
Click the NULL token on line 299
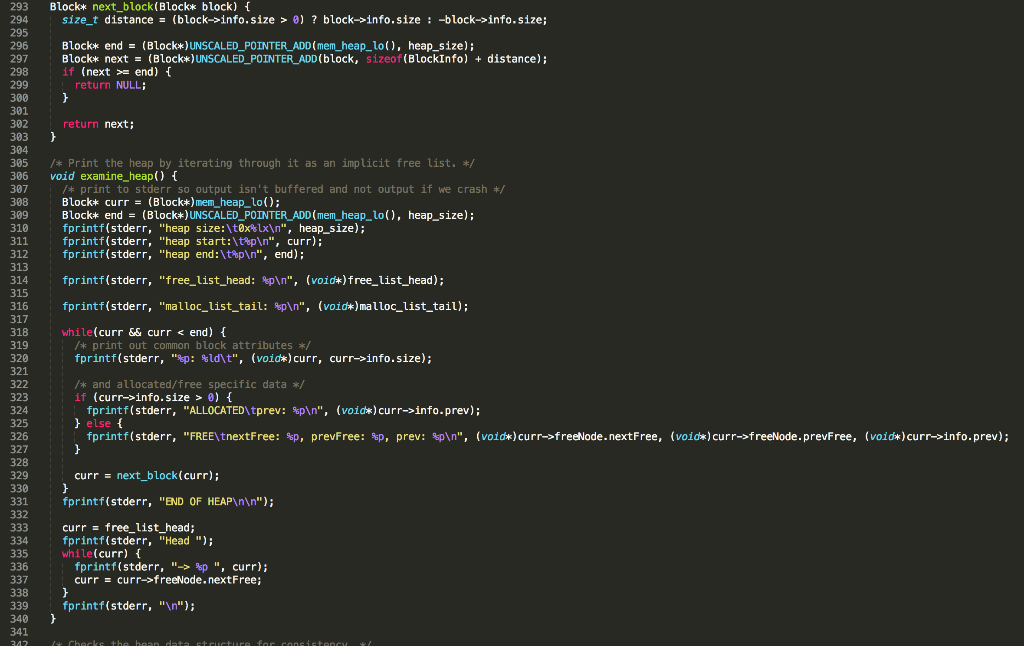click(x=128, y=84)
